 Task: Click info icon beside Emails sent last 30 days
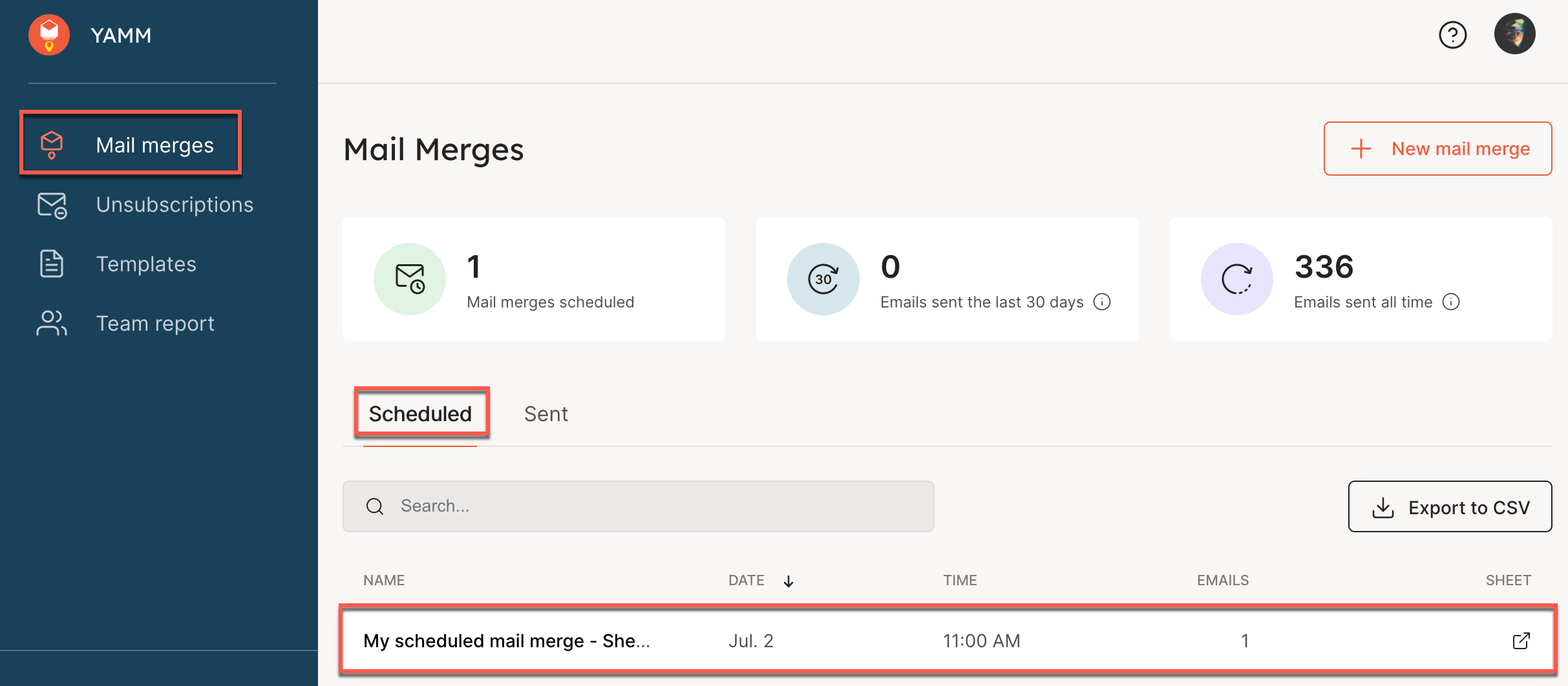(x=1102, y=302)
